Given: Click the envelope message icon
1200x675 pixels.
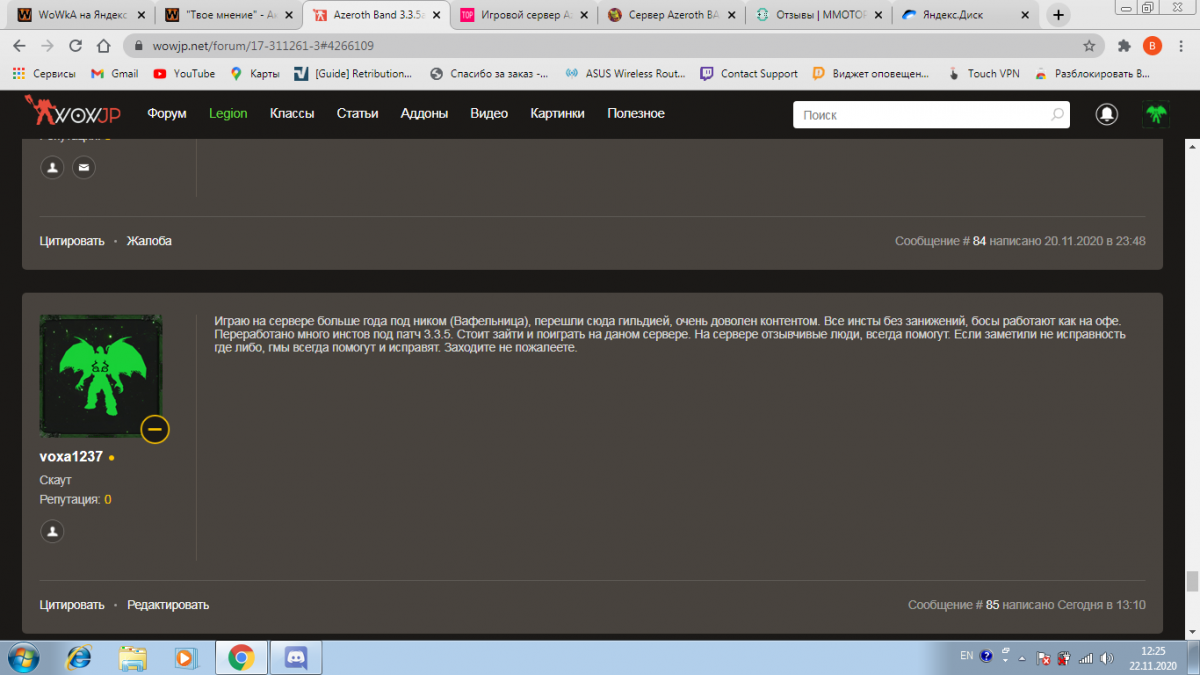Looking at the screenshot, I should click(84, 168).
